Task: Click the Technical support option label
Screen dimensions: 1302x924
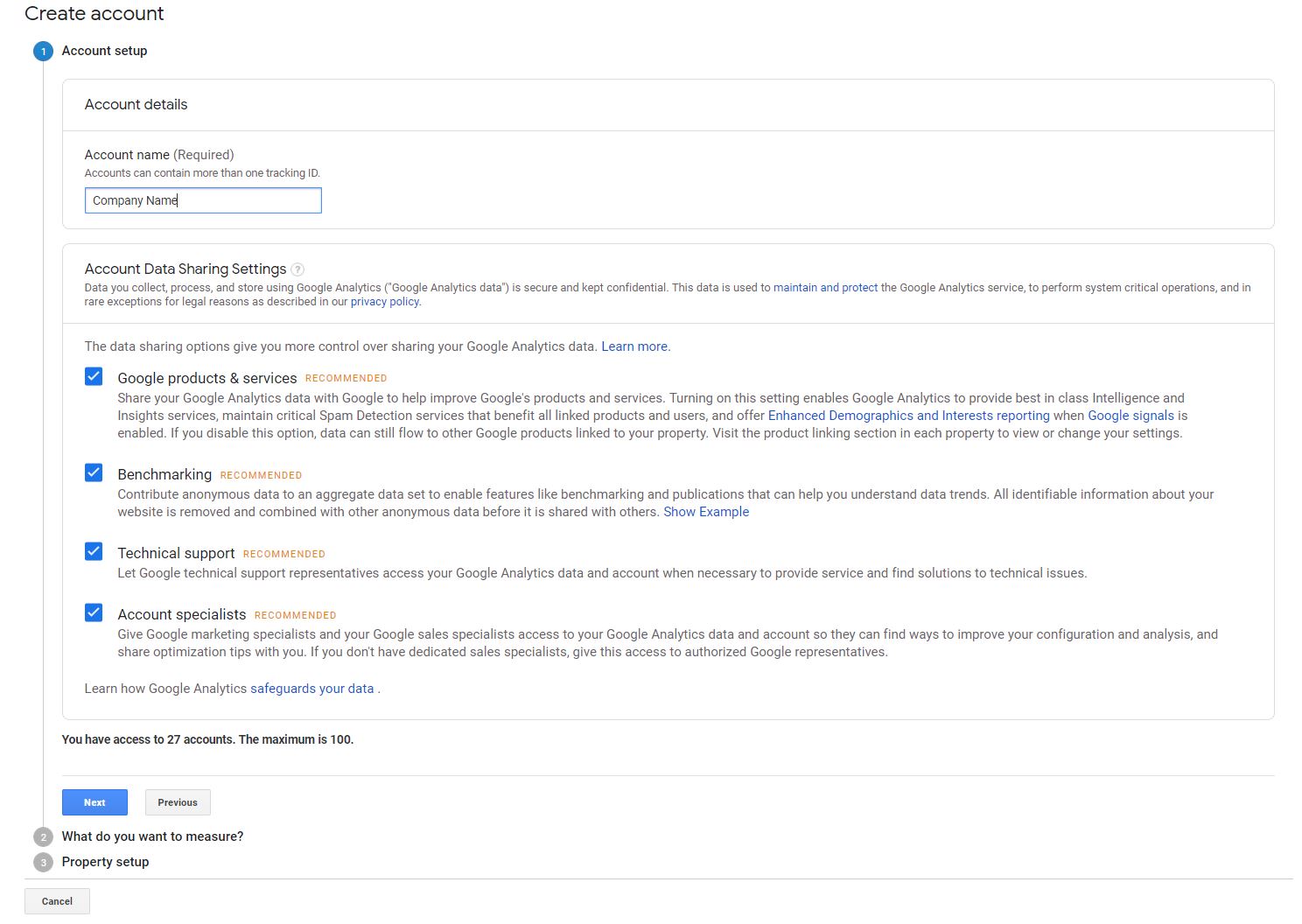Action: (176, 553)
